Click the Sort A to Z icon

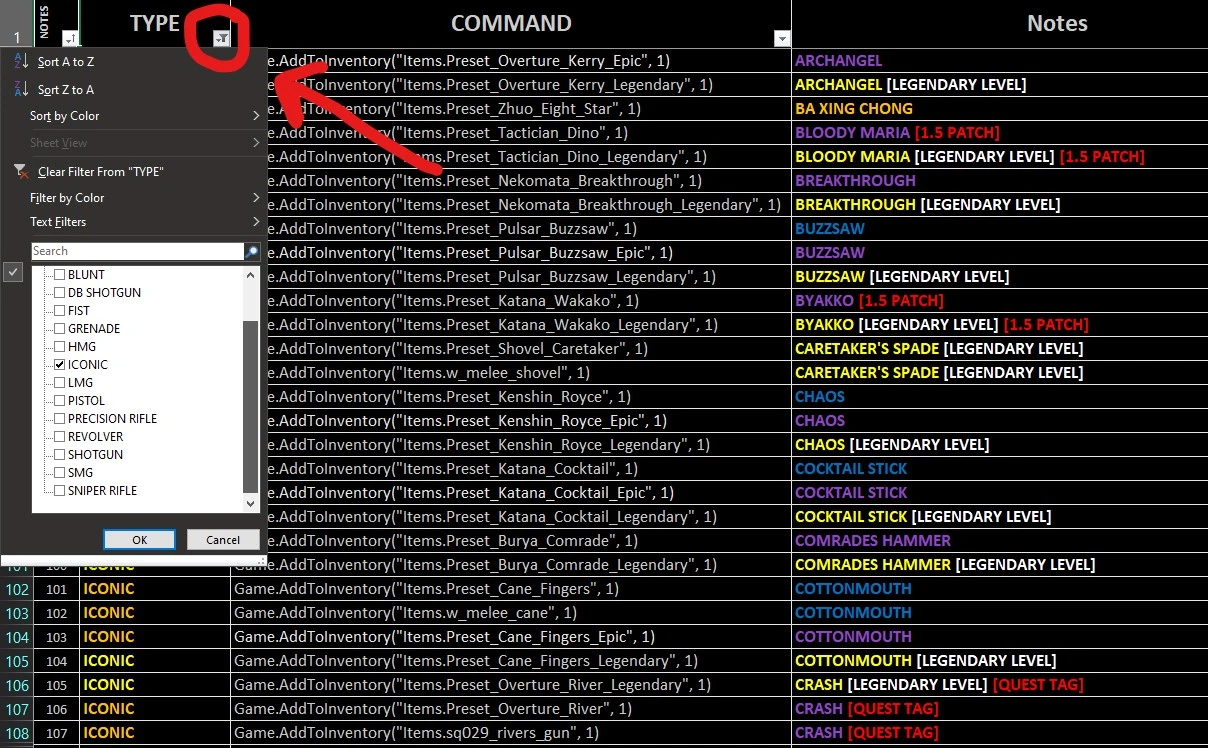click(21, 62)
